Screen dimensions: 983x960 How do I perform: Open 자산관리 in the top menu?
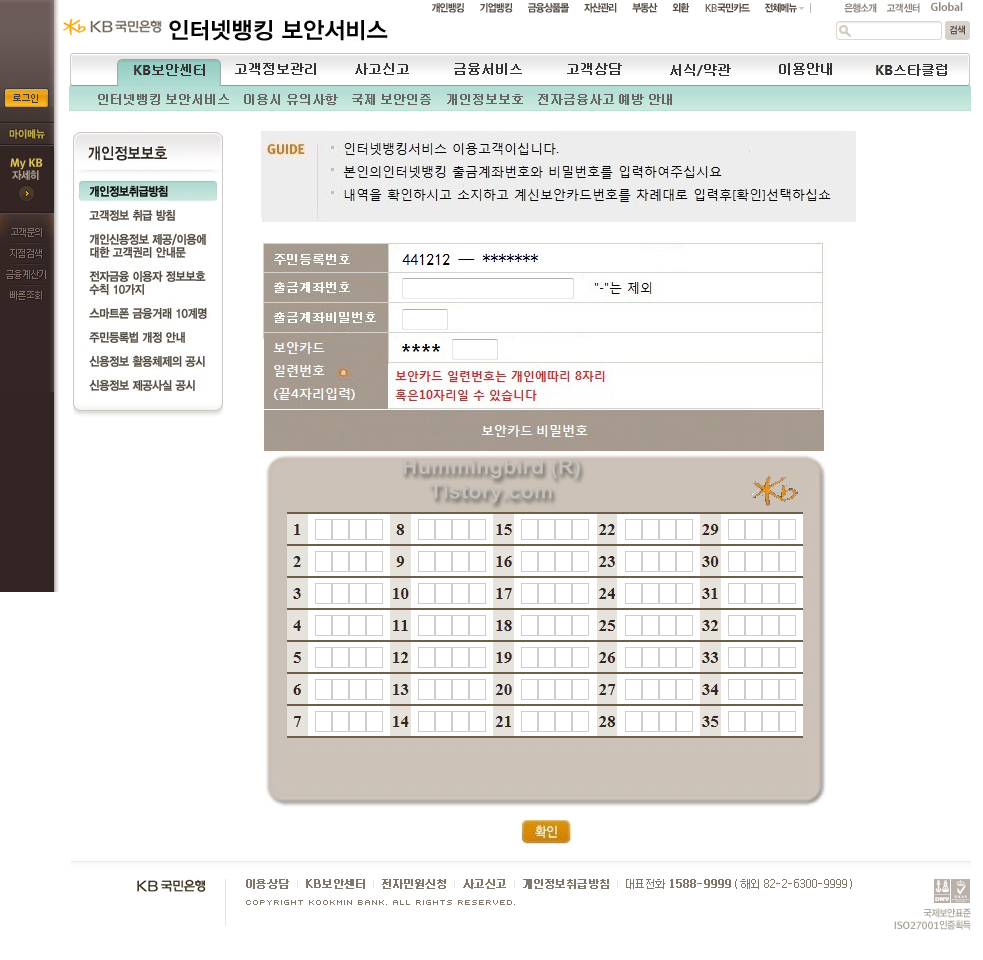click(600, 8)
